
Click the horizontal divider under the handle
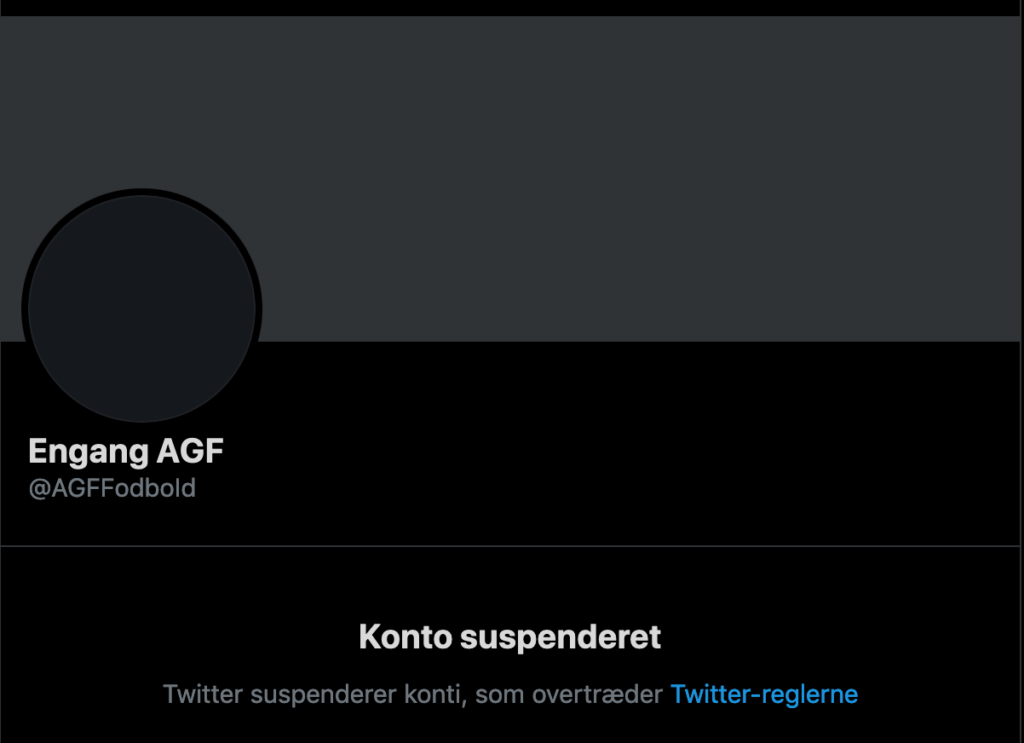(x=510, y=546)
